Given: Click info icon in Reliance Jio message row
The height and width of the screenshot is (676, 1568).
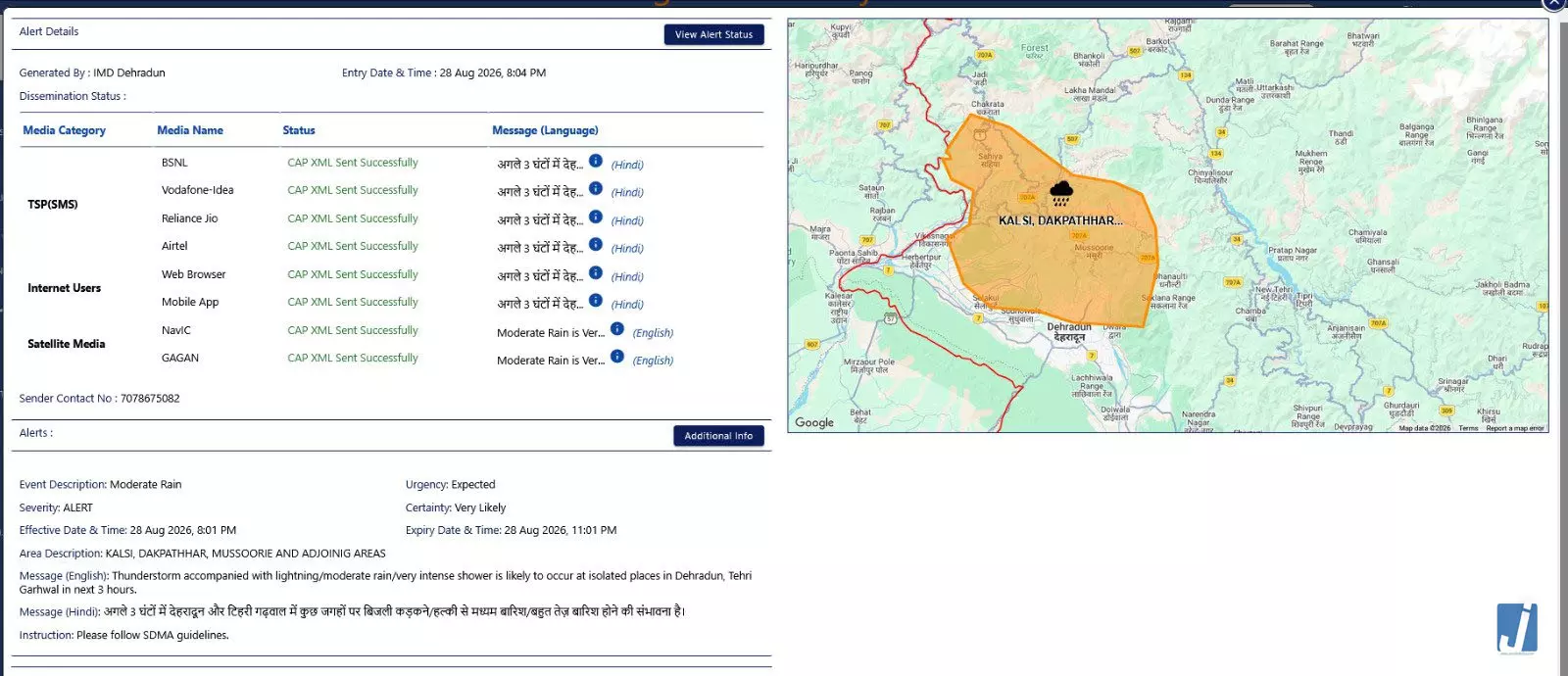Looking at the screenshot, I should coord(595,217).
